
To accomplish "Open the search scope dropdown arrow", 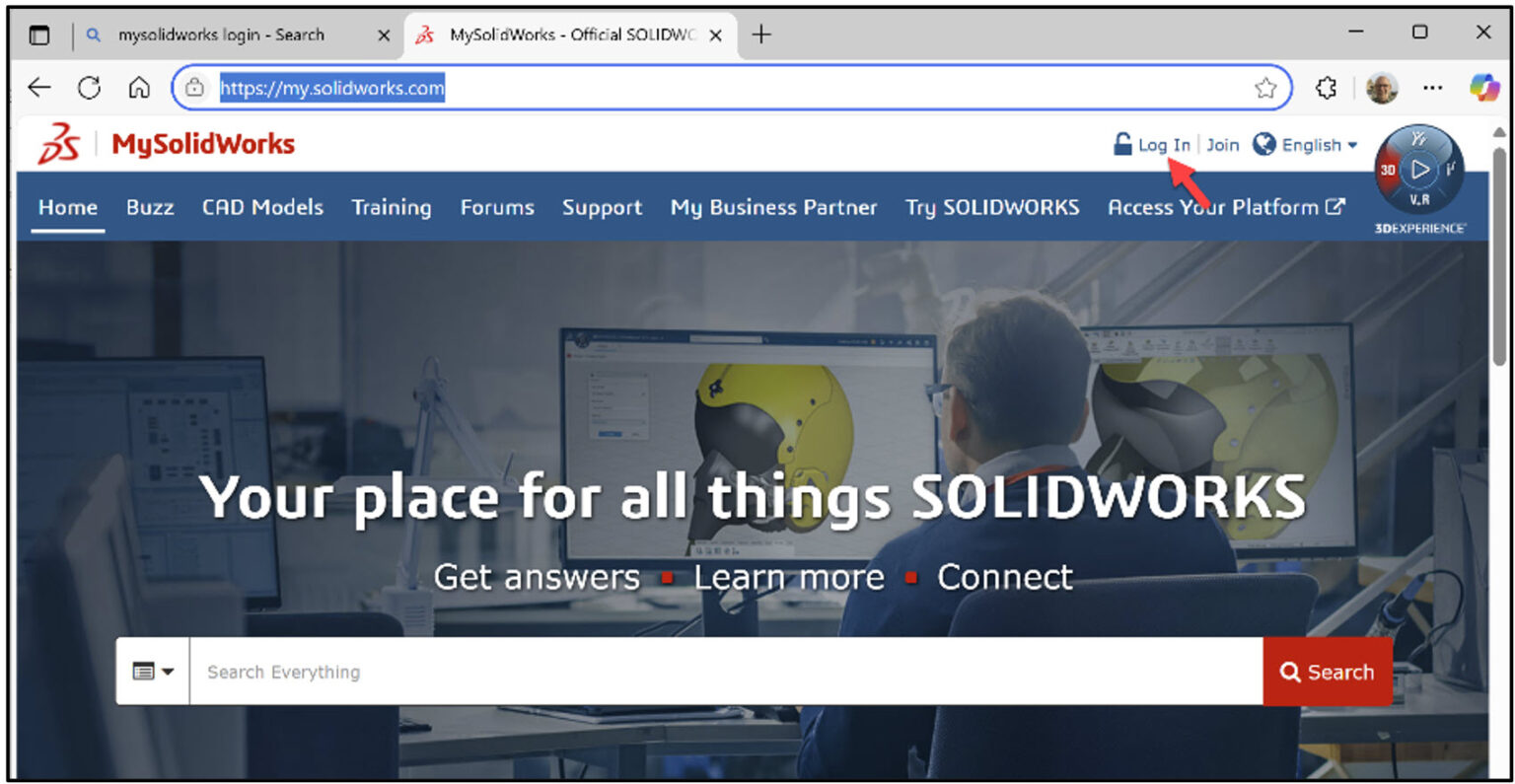I will pos(166,672).
